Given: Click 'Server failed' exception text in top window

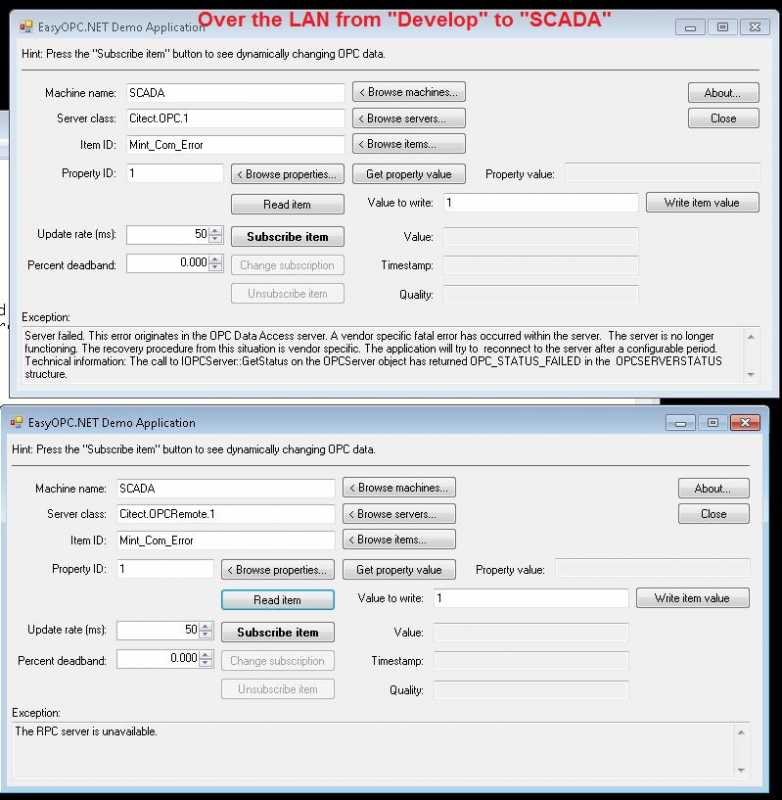Looking at the screenshot, I should tap(373, 355).
